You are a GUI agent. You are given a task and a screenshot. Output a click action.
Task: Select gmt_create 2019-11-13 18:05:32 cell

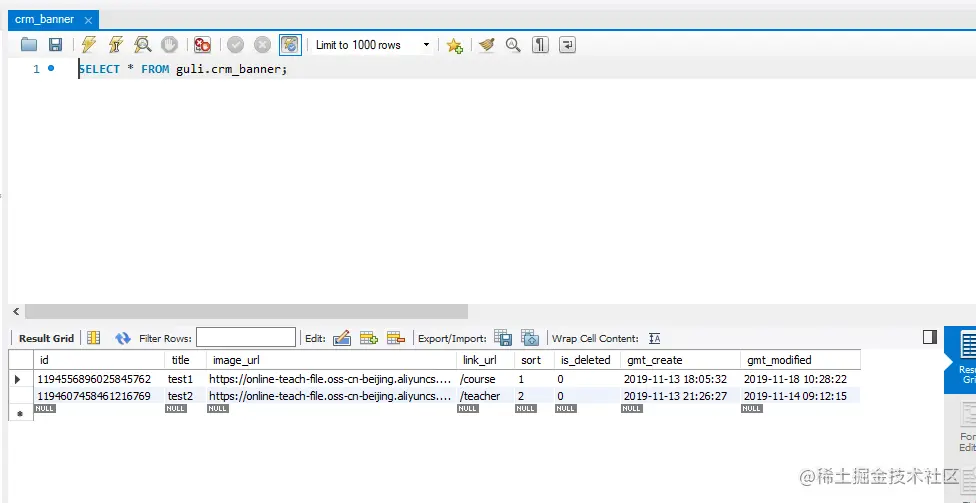(680, 379)
